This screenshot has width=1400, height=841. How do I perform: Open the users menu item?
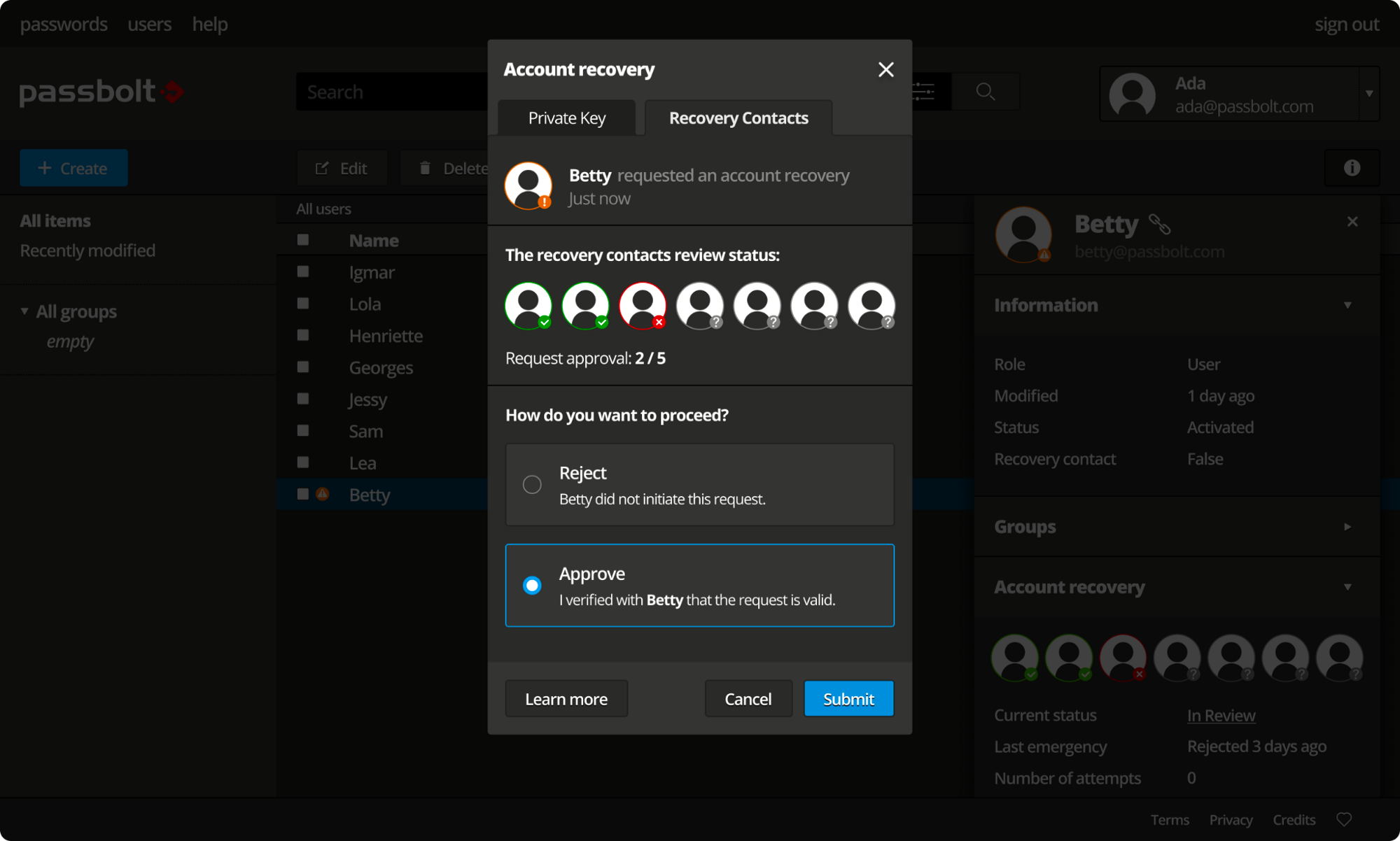tap(149, 24)
